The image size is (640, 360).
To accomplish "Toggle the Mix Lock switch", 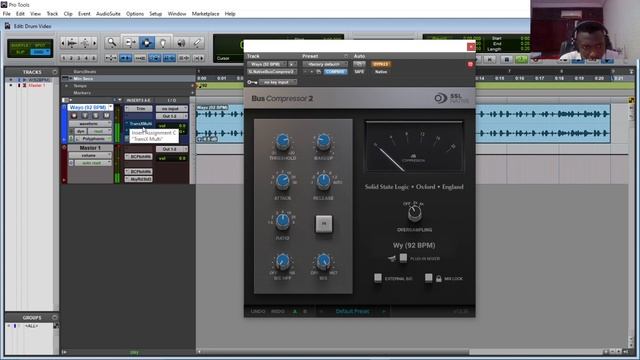I will pos(428,278).
